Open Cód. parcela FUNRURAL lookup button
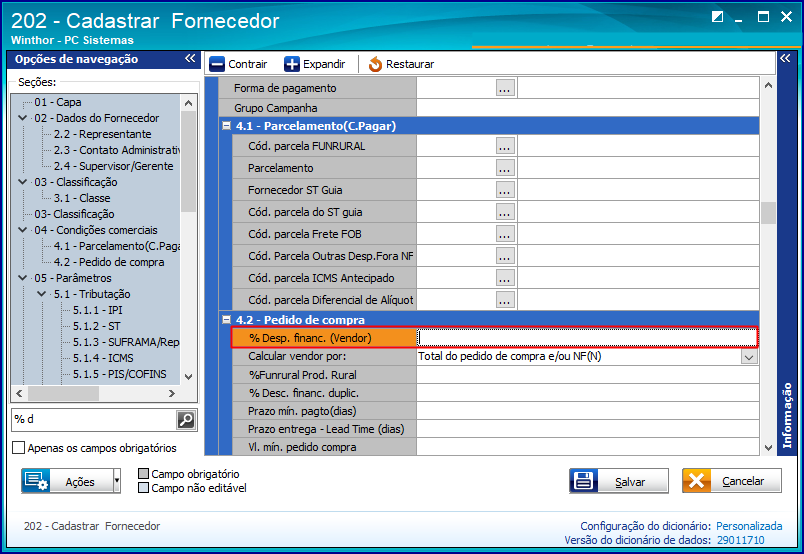Viewport: 804px width, 554px height. (x=505, y=146)
